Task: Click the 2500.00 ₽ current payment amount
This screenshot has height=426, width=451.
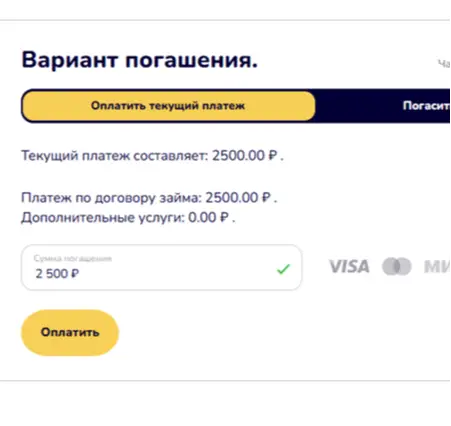Action: [x=245, y=156]
